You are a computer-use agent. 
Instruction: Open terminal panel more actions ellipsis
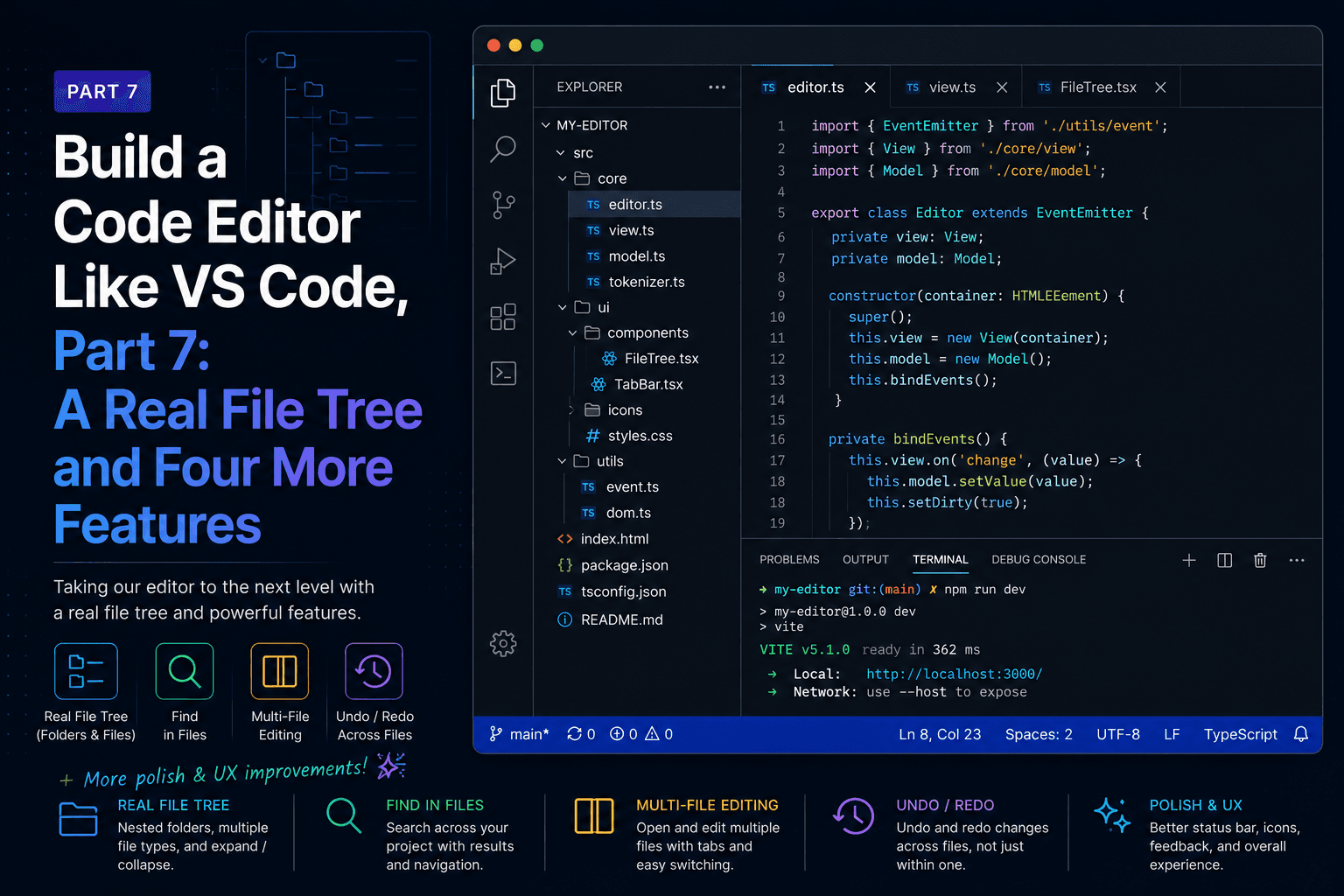coord(1297,560)
